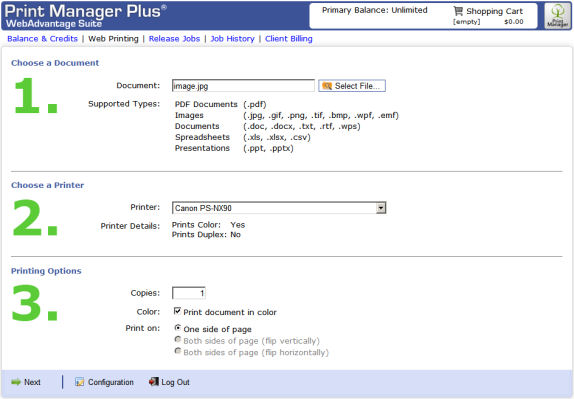Click the $0.00 cart total

click(x=514, y=22)
